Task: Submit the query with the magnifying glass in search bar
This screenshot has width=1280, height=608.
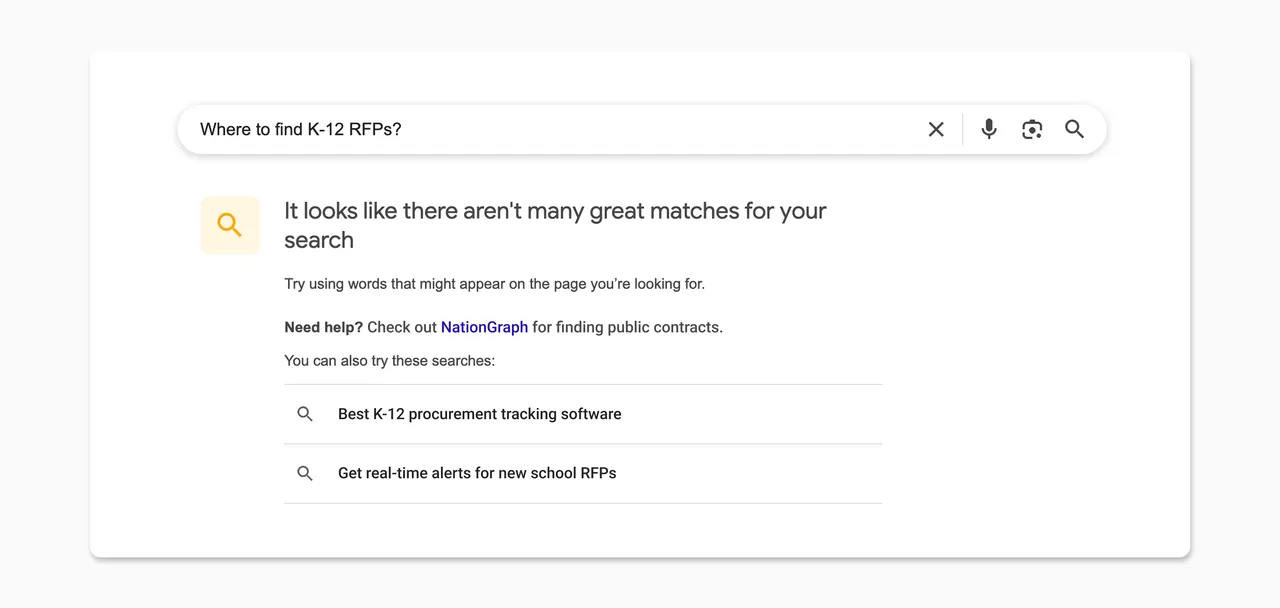Action: pos(1075,129)
